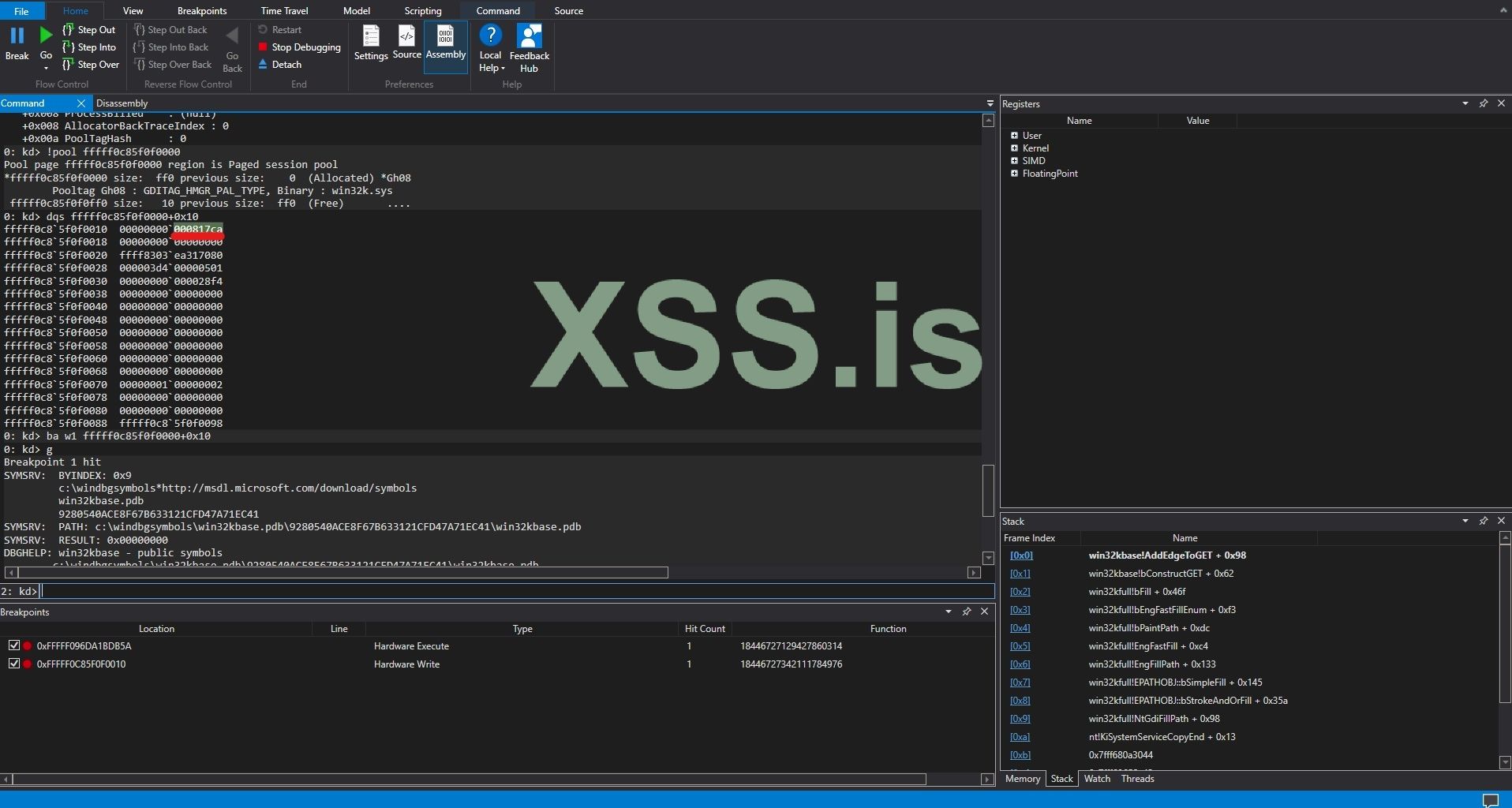Click the Source mode icon
The width and height of the screenshot is (1512, 808).
[x=406, y=37]
